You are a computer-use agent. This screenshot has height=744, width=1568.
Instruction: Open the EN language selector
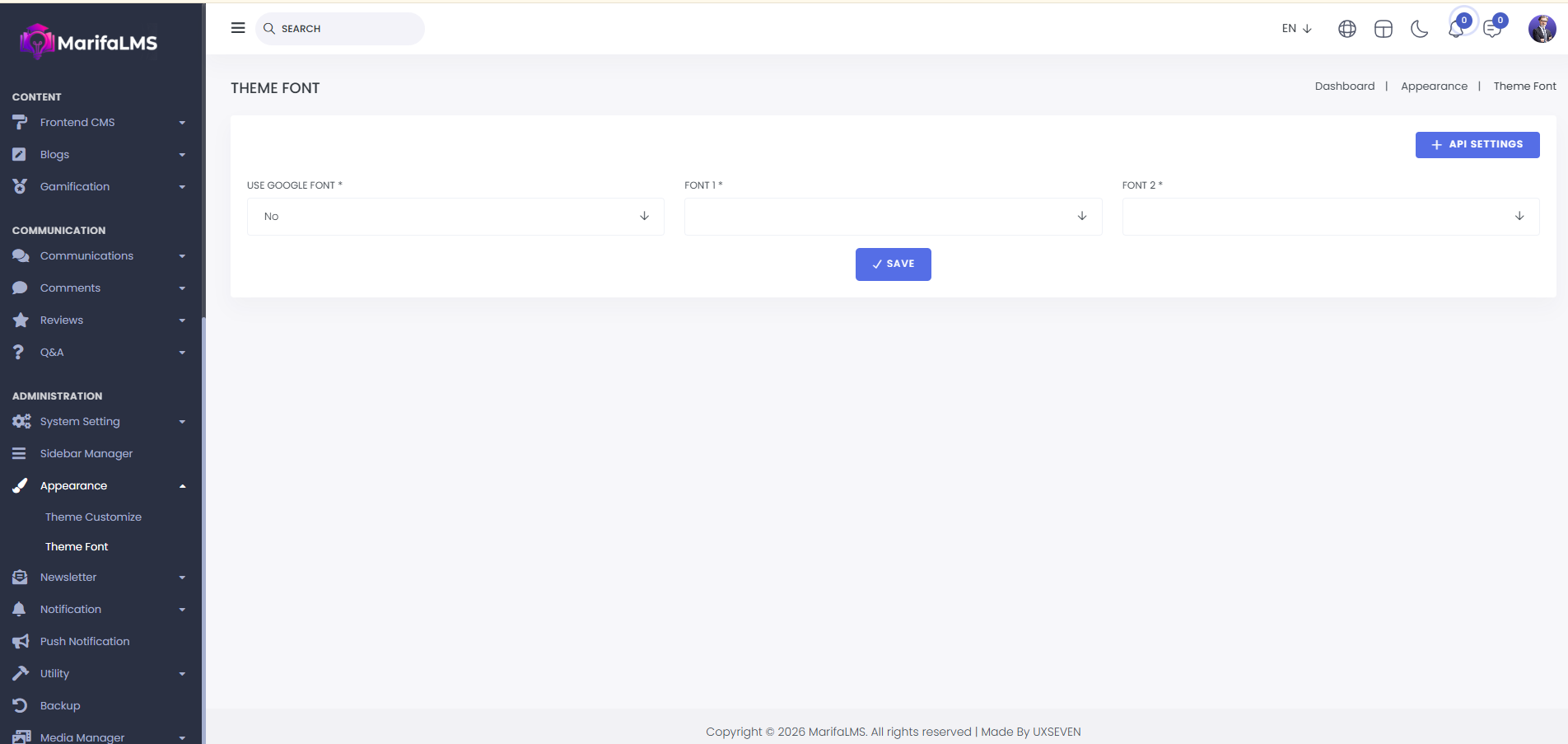click(1296, 29)
